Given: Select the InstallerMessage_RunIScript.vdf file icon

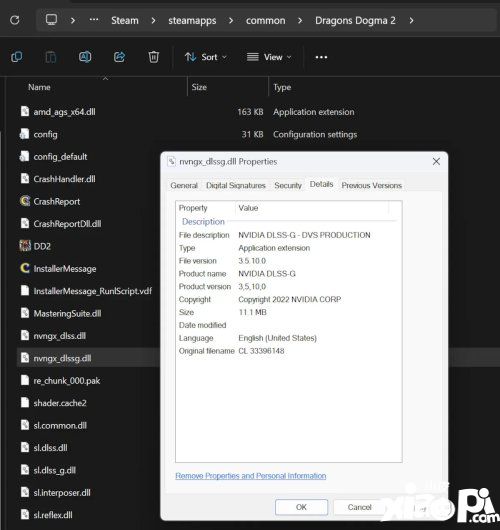Looking at the screenshot, I should point(25,291).
